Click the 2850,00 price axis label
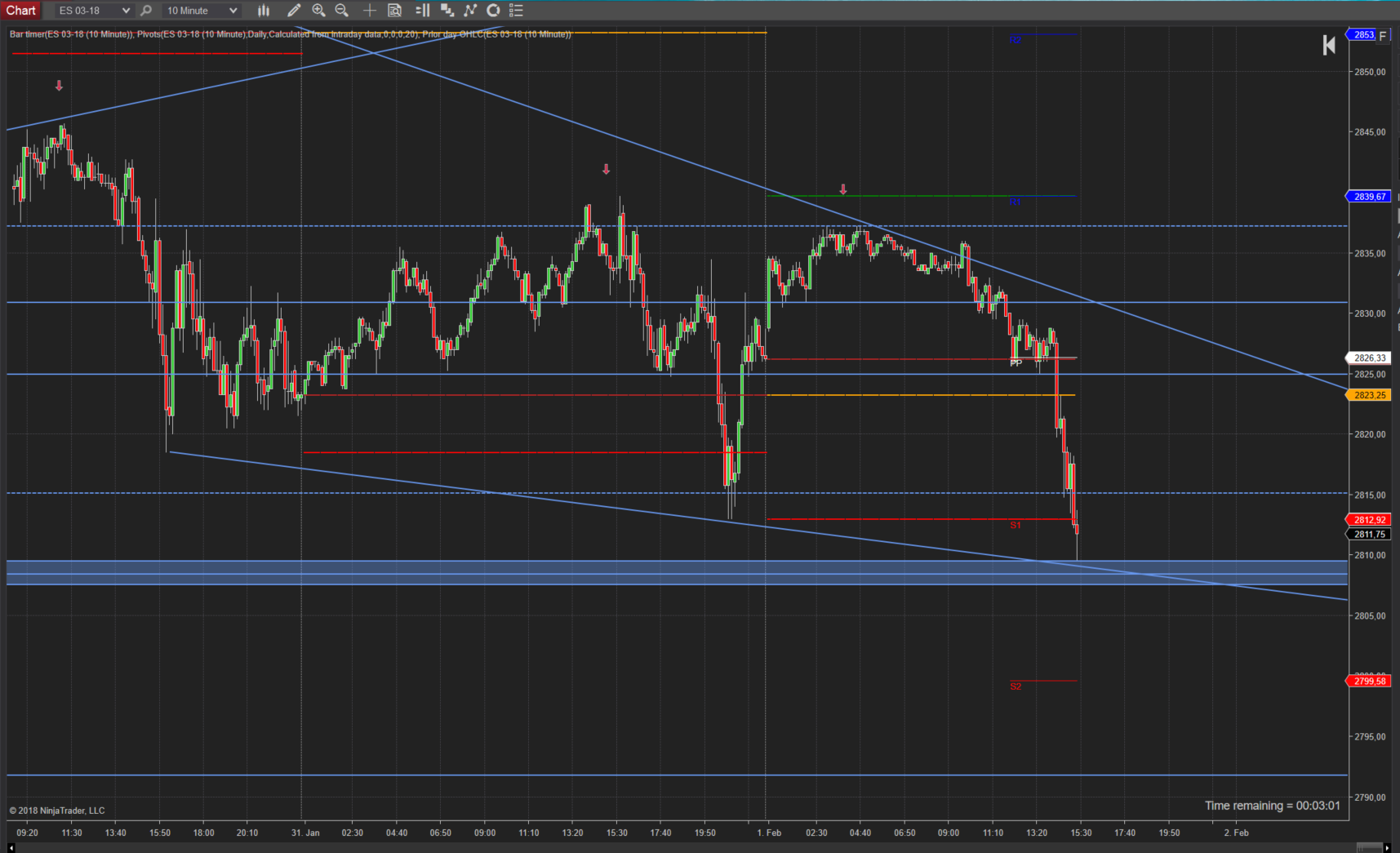Image resolution: width=1400 pixels, height=853 pixels. 1370,72
